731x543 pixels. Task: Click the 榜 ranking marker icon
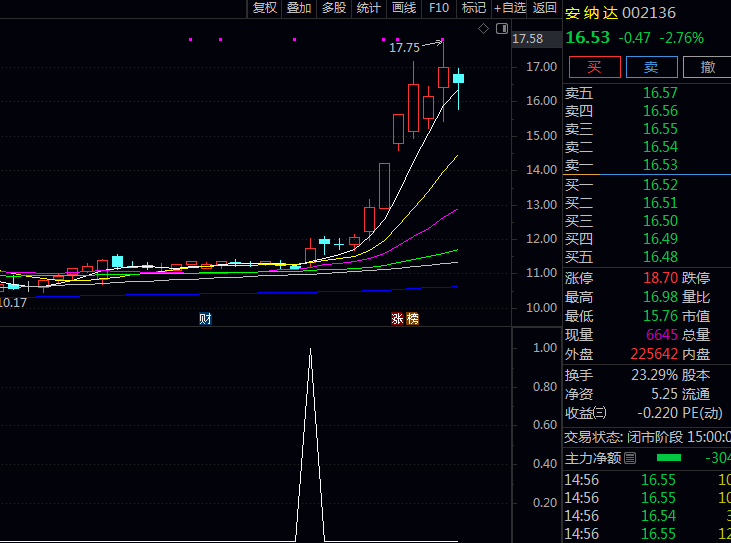tap(413, 319)
